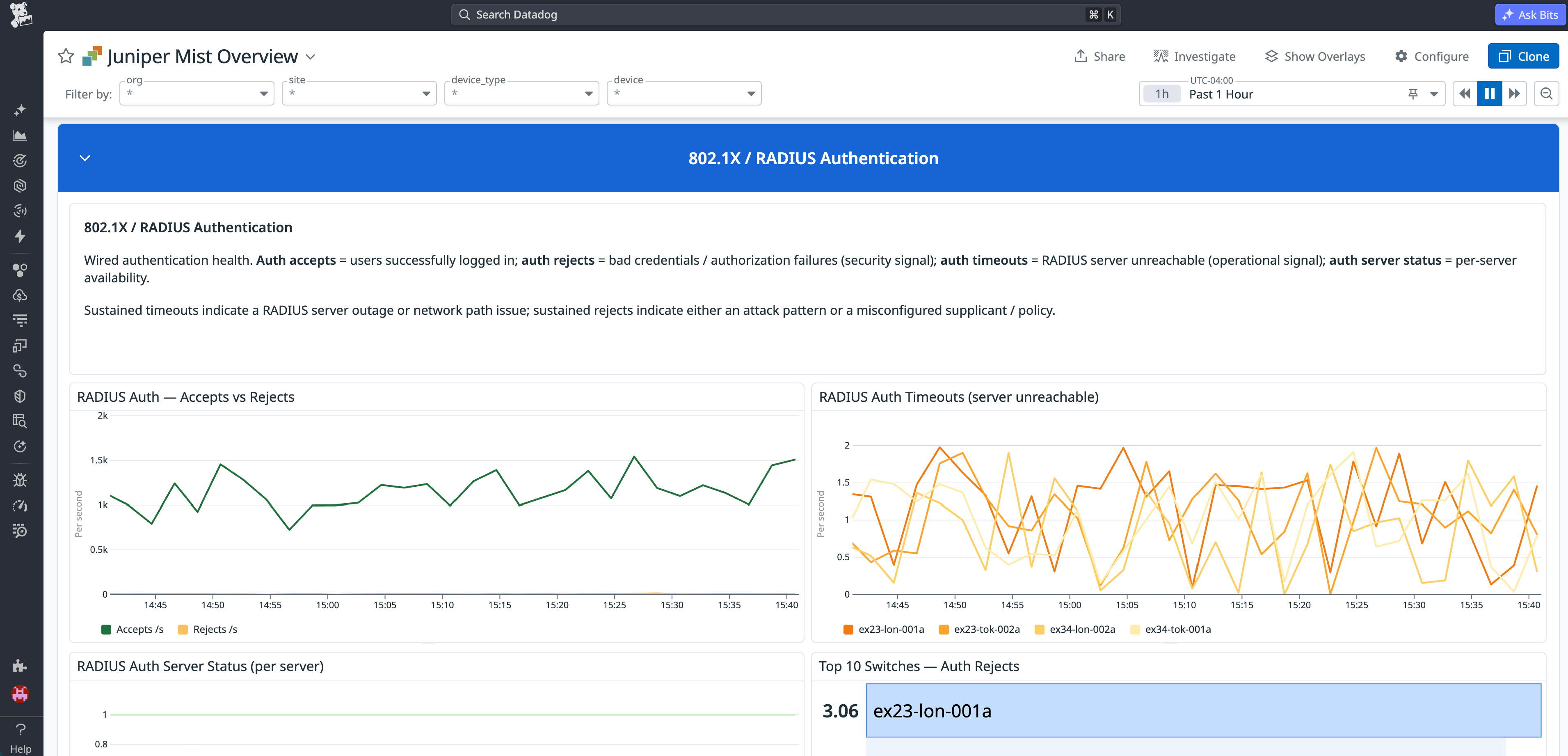Screen dimensions: 1568x756
Task: Open the shield Security sidebar icon
Action: (x=20, y=396)
